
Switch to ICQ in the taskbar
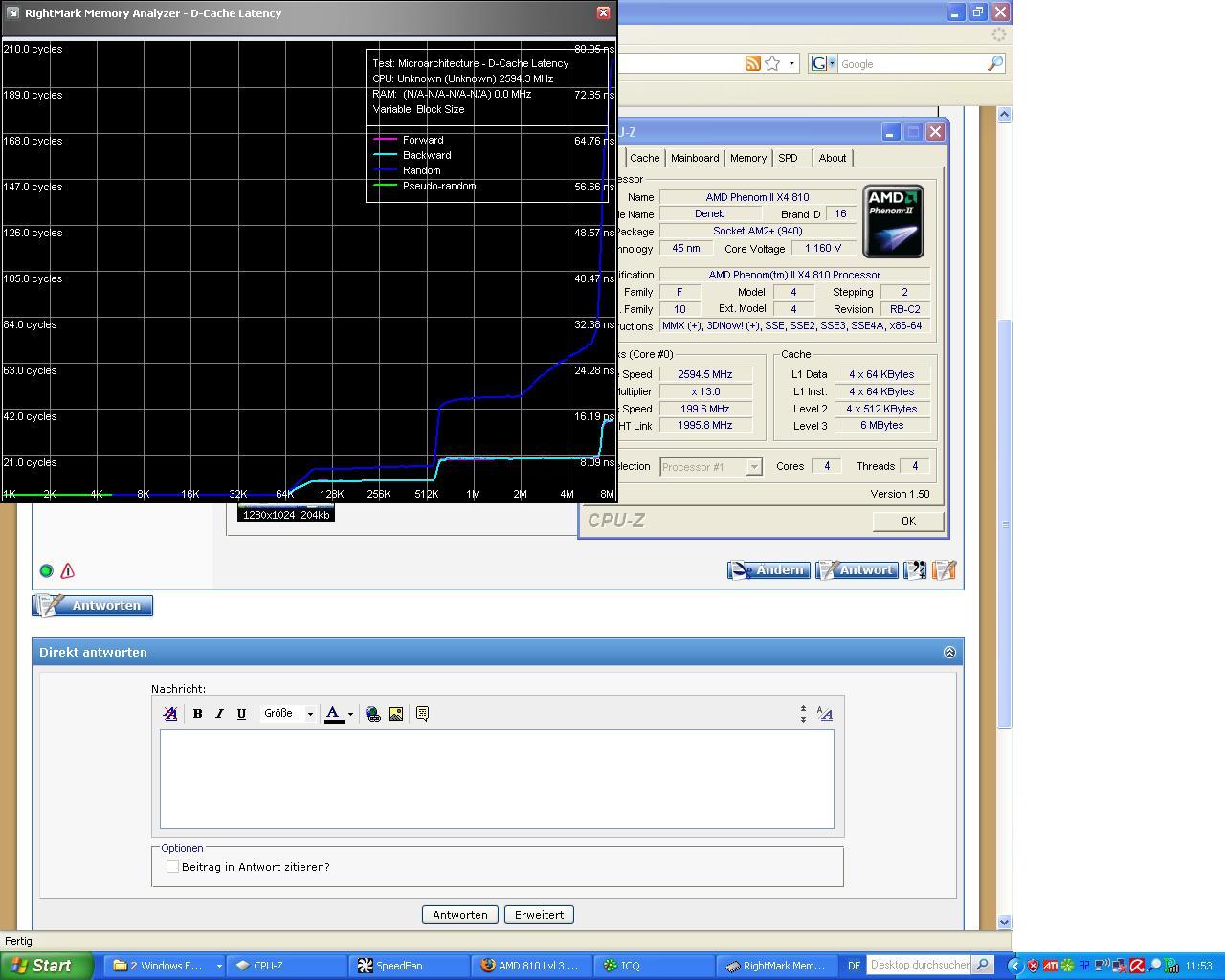656,966
